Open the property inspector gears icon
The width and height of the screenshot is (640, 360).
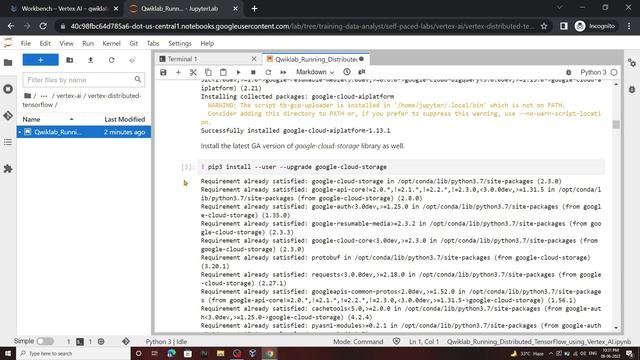pyautogui.click(x=632, y=63)
